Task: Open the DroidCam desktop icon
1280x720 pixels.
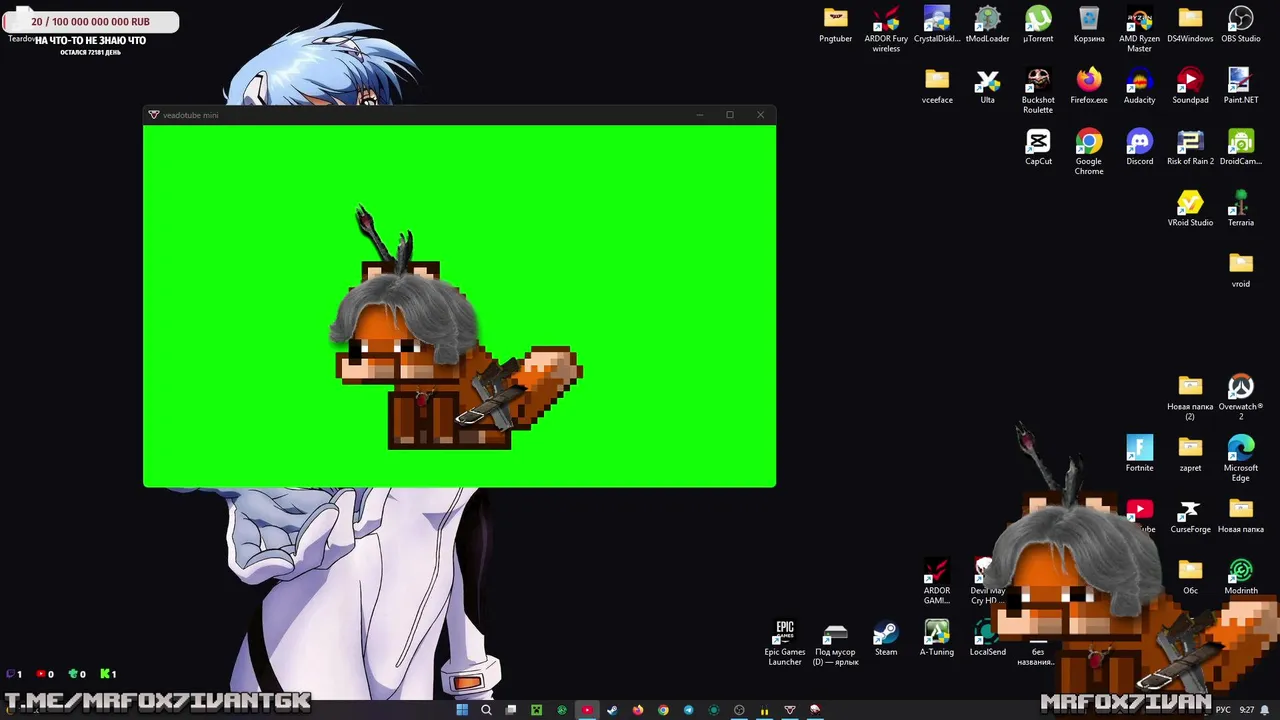Action: point(1241,147)
